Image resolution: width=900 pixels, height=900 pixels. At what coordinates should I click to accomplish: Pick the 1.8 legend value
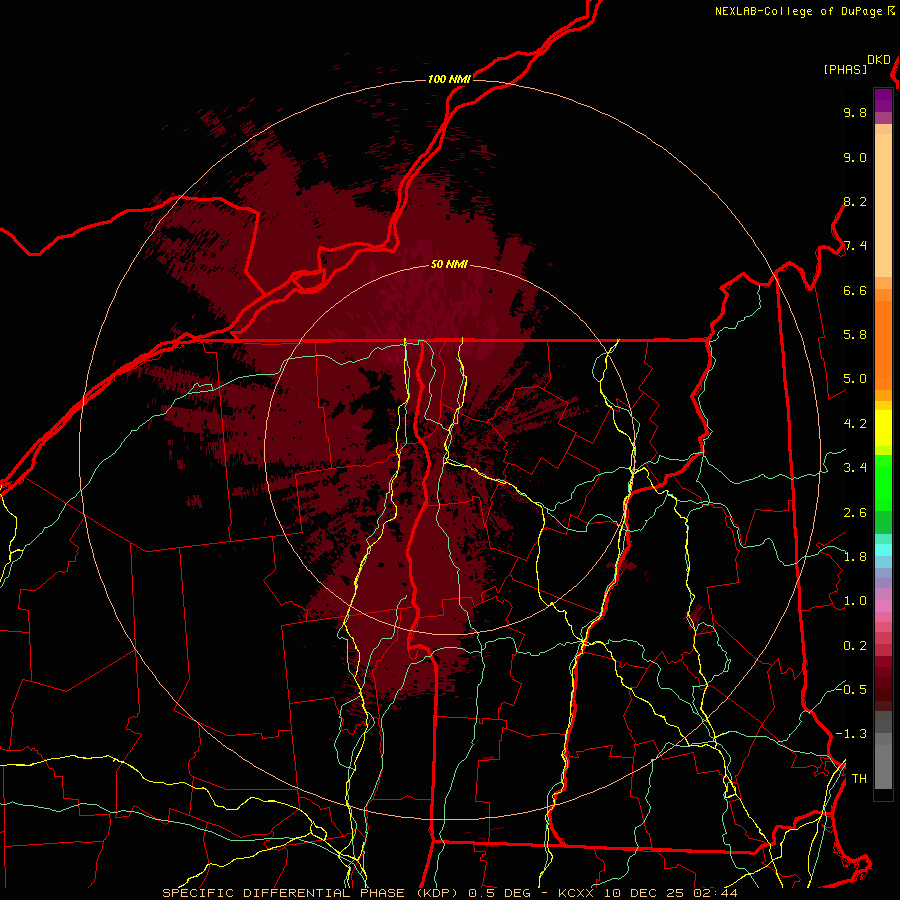pos(855,557)
